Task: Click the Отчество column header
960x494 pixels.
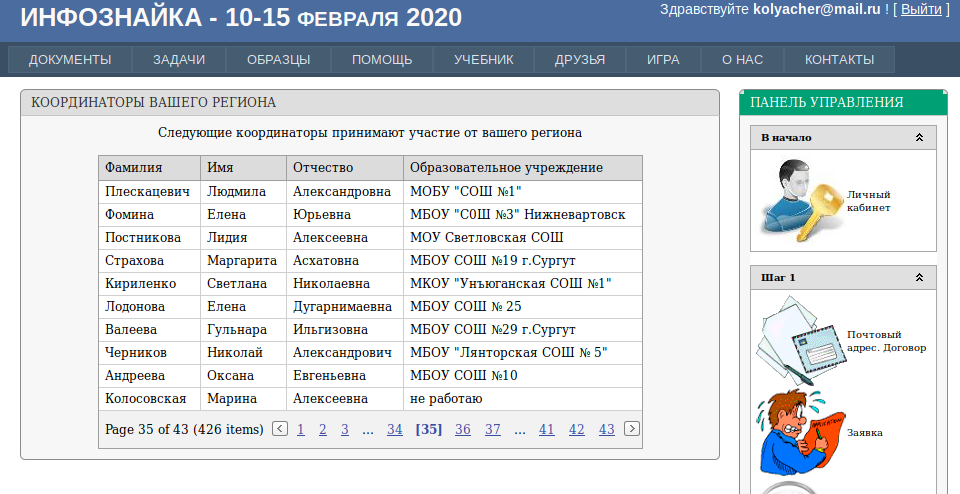Action: click(x=345, y=168)
